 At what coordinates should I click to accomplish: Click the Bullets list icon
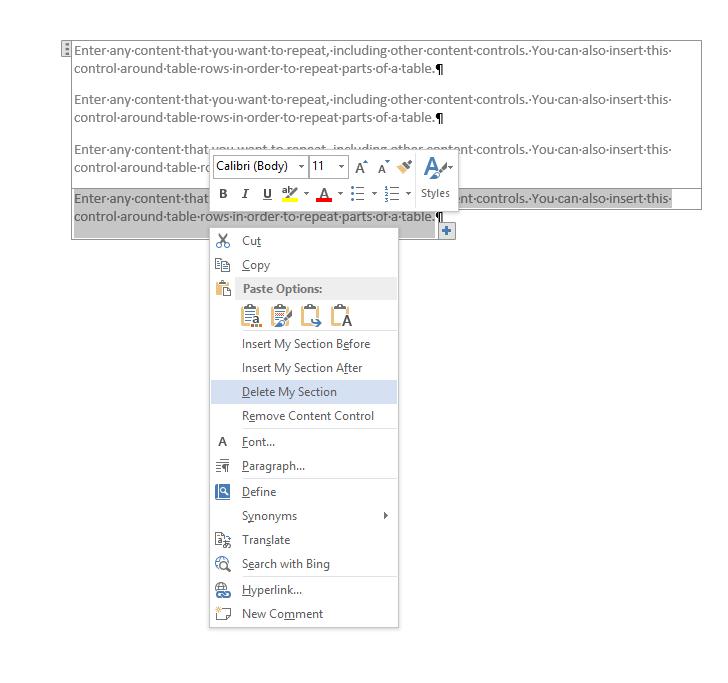(x=358, y=194)
